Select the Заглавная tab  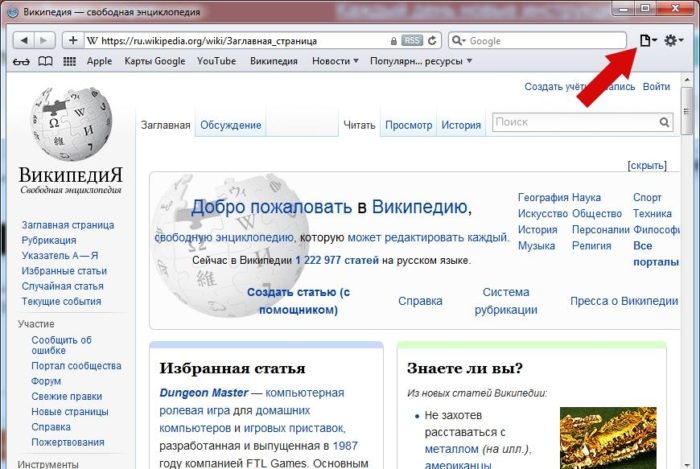(x=166, y=125)
